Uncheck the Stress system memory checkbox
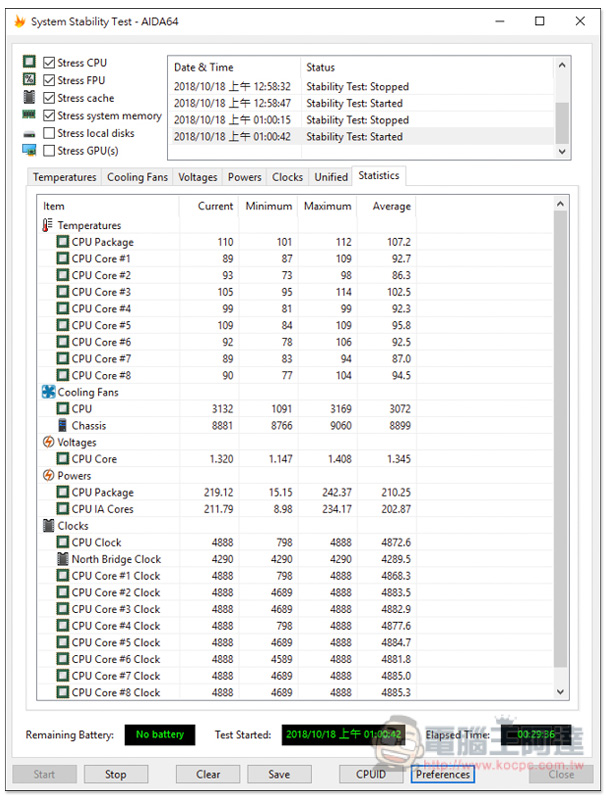606x800 pixels. click(49, 115)
